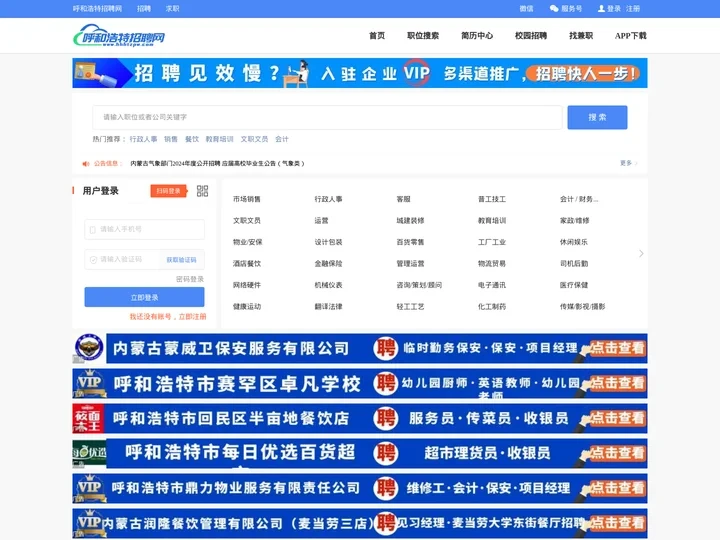Open 健康运动 job category
This screenshot has width=720, height=540.
click(x=247, y=307)
